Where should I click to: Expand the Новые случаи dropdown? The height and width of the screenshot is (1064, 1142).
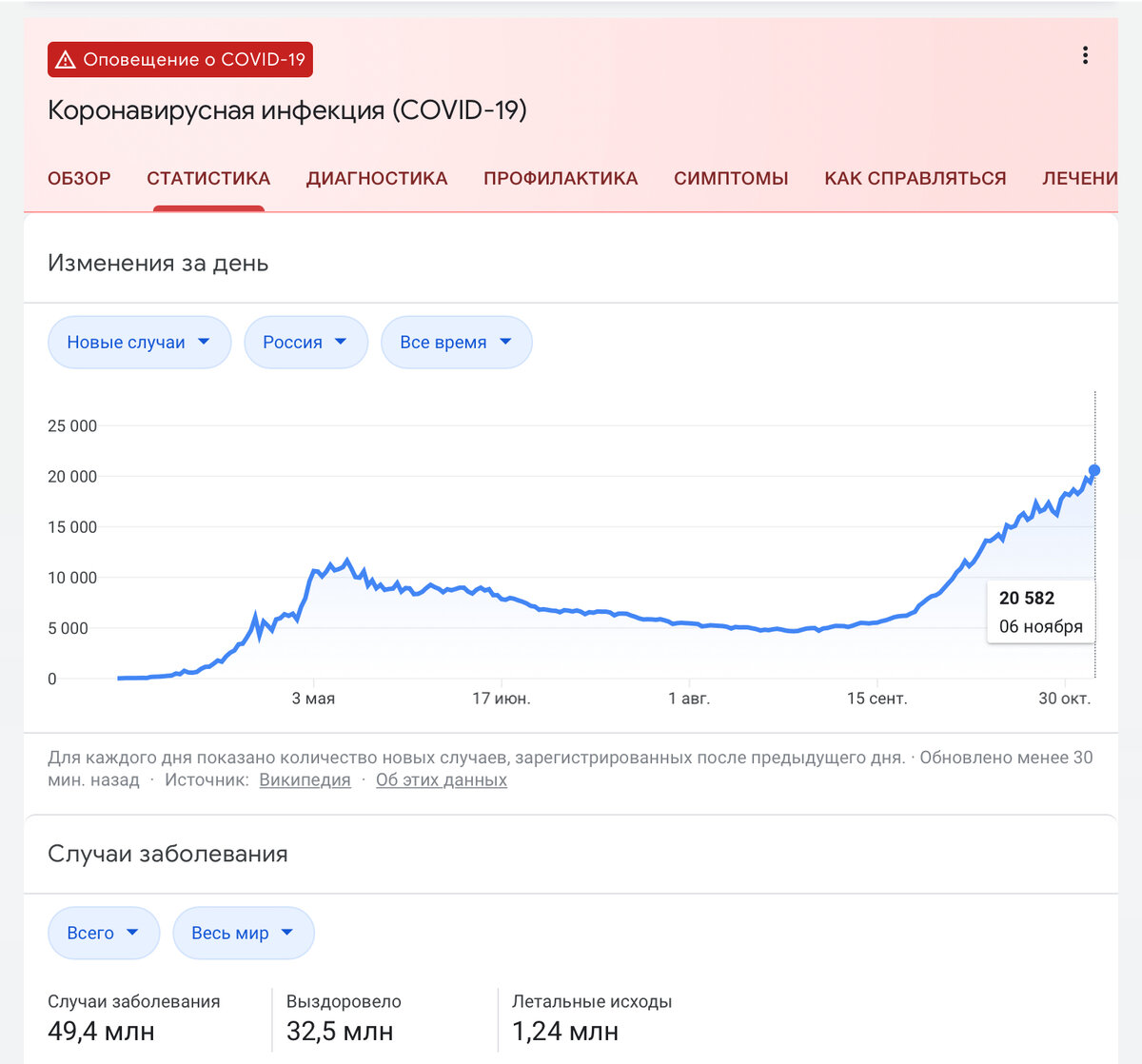tap(139, 342)
